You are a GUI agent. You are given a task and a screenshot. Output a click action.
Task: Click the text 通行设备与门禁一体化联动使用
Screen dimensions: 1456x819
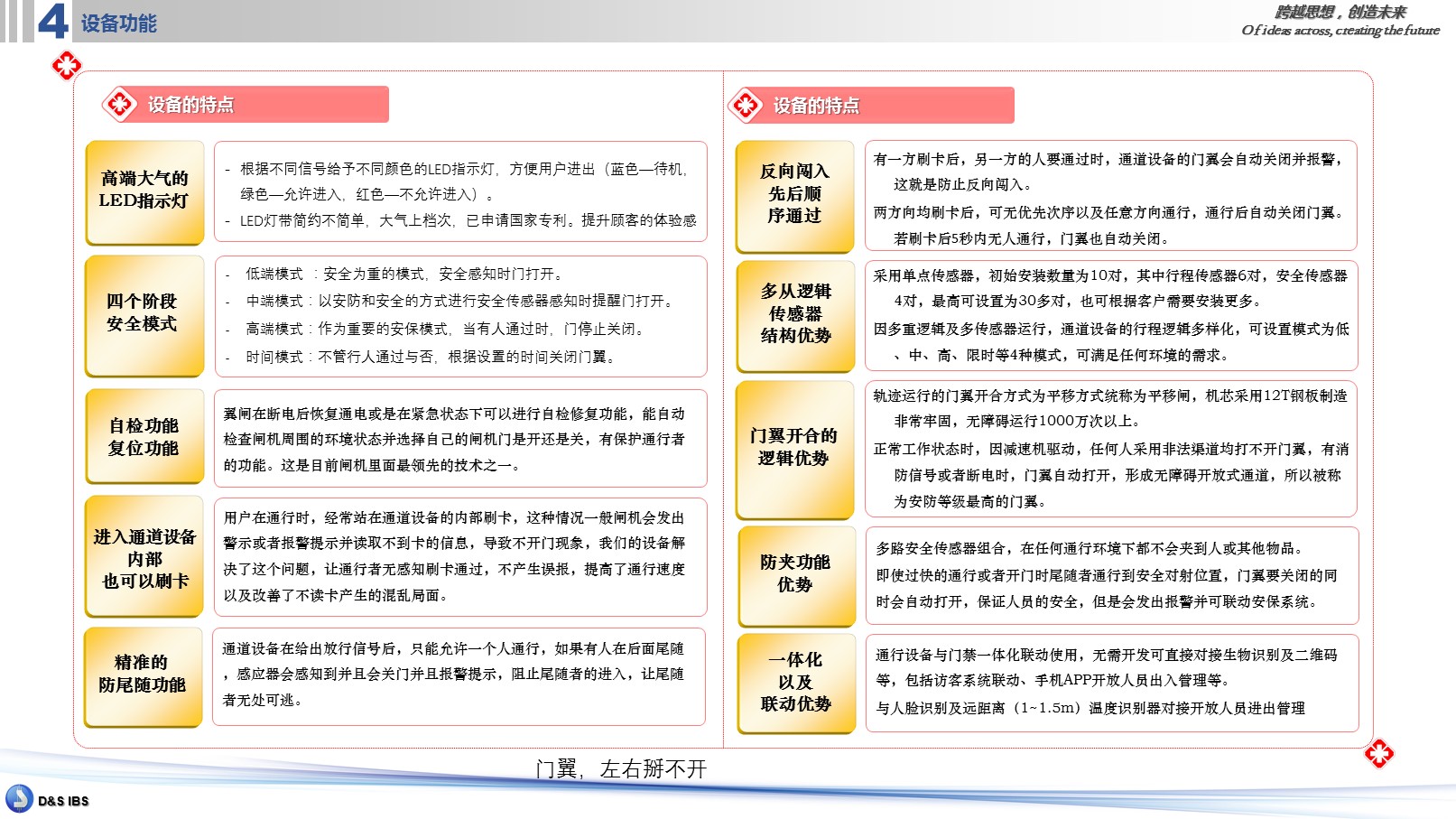pos(1107,667)
